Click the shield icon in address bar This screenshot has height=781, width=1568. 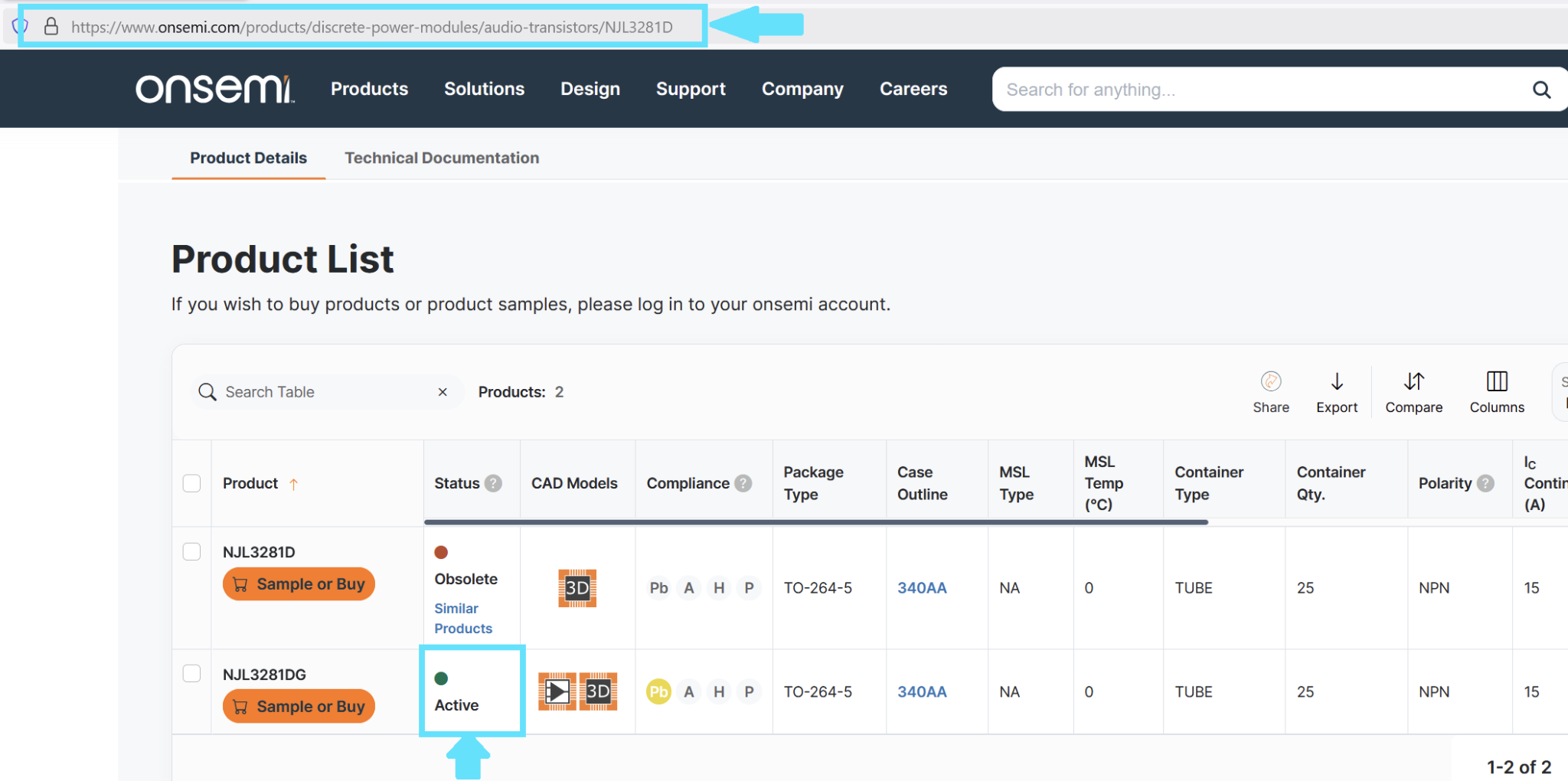click(21, 27)
